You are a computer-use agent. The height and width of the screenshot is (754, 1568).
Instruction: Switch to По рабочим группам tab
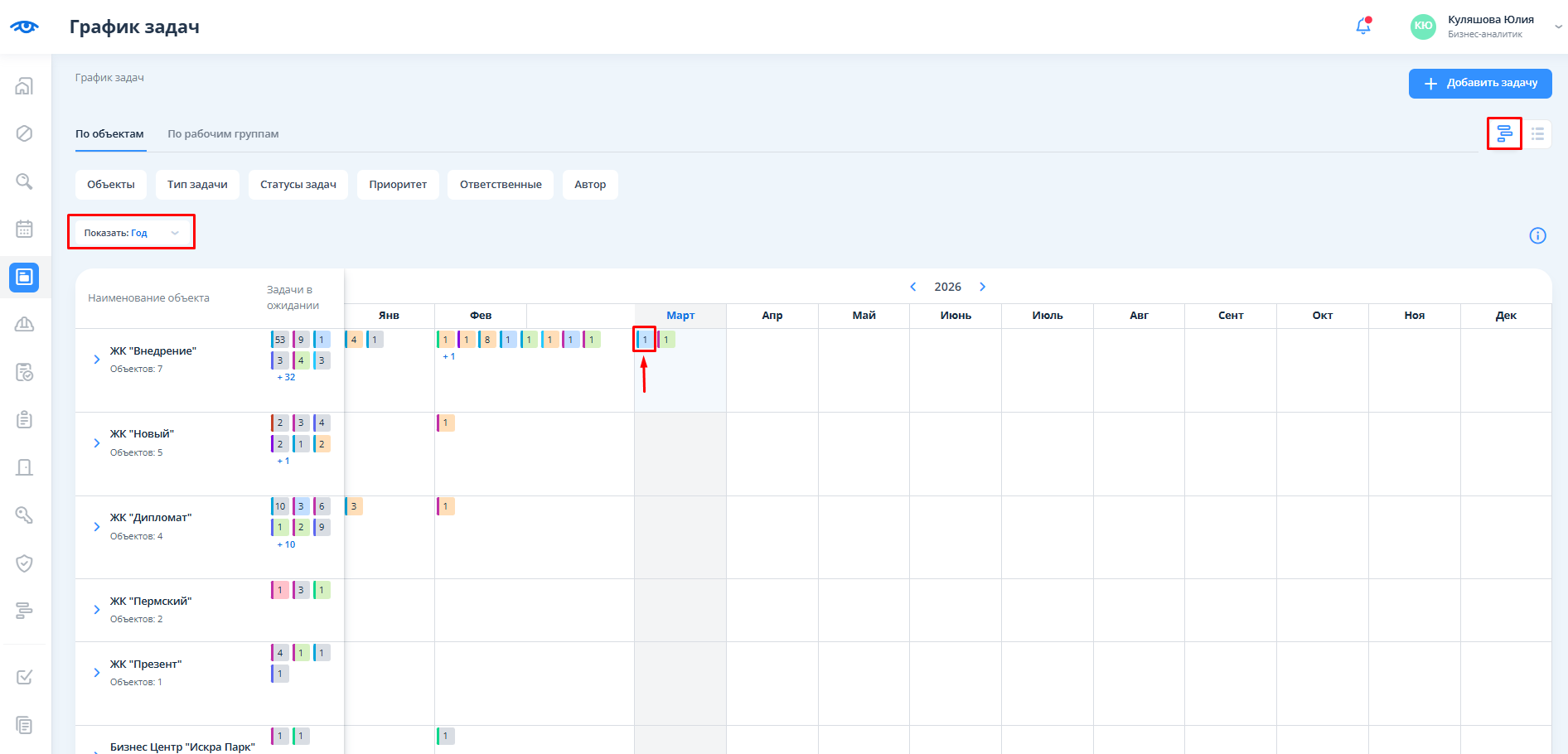pyautogui.click(x=223, y=134)
